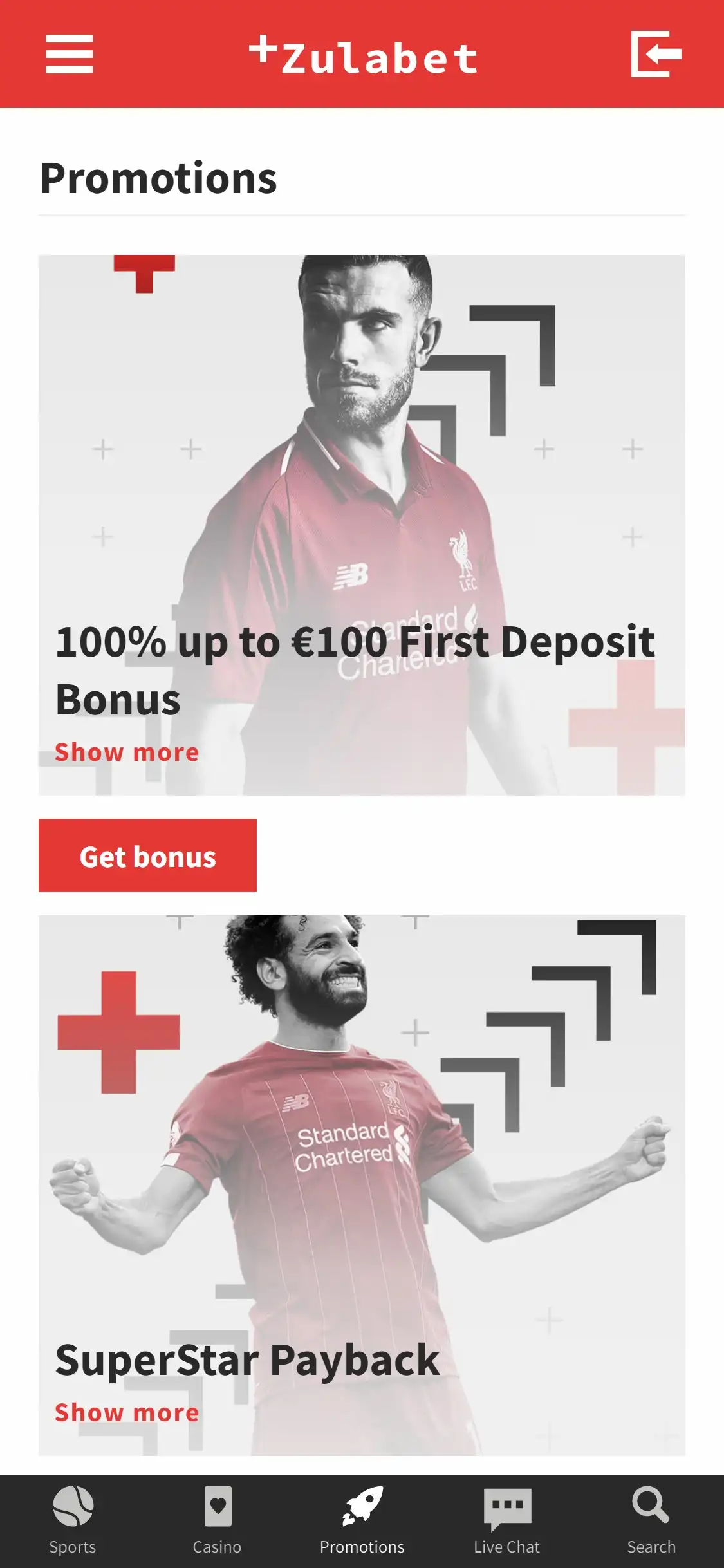Screen dimensions: 724x1568
Task: Open Sports from bottom bar
Action: (73, 1506)
